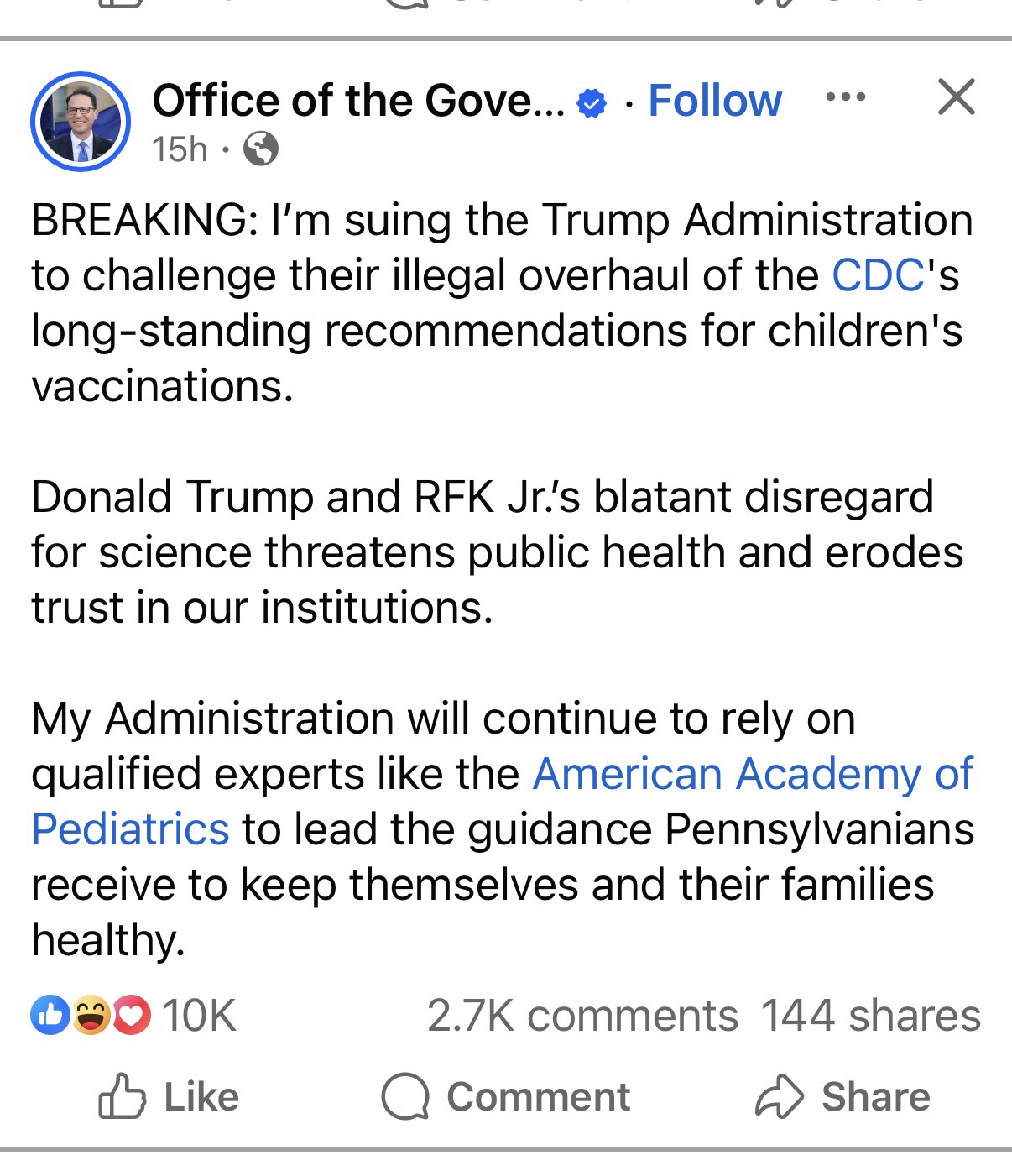View the 144 shares list
The height and width of the screenshot is (1176, 1012).
coord(870,1016)
